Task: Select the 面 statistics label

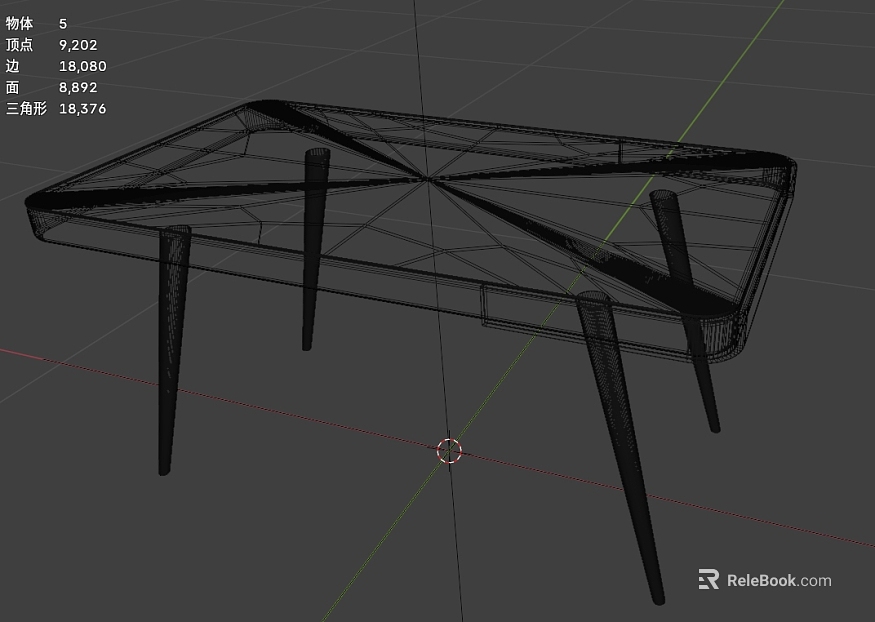Action: click(x=12, y=87)
